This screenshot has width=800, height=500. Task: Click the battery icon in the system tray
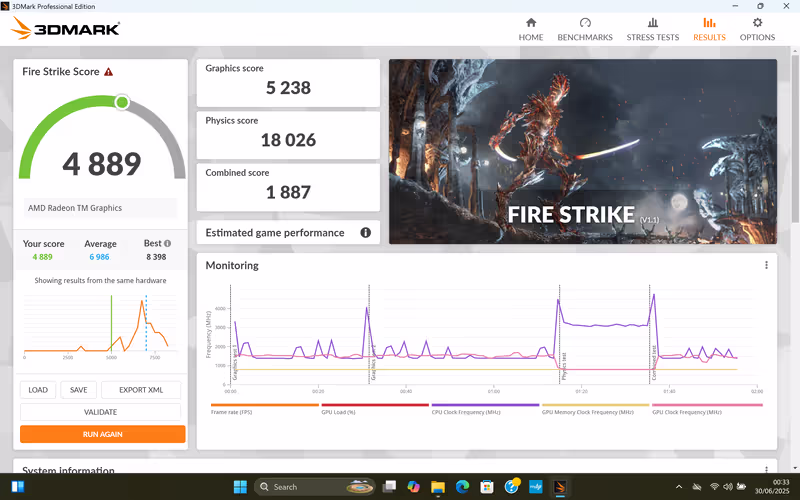coord(741,487)
